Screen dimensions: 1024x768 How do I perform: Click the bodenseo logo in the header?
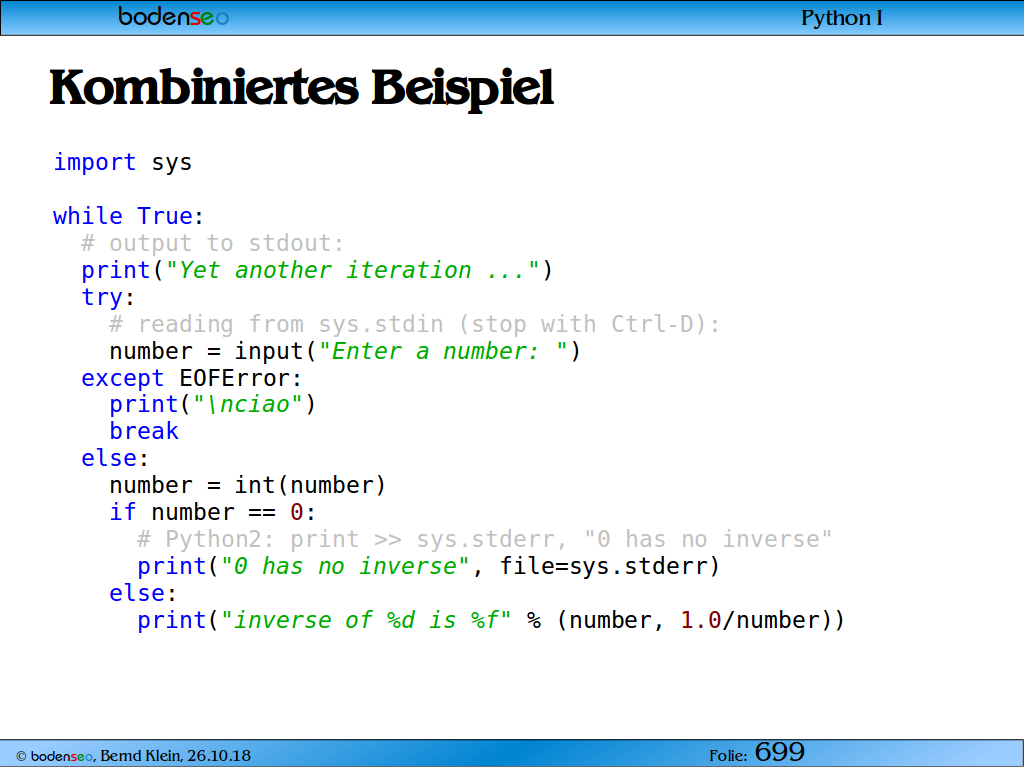tap(173, 16)
